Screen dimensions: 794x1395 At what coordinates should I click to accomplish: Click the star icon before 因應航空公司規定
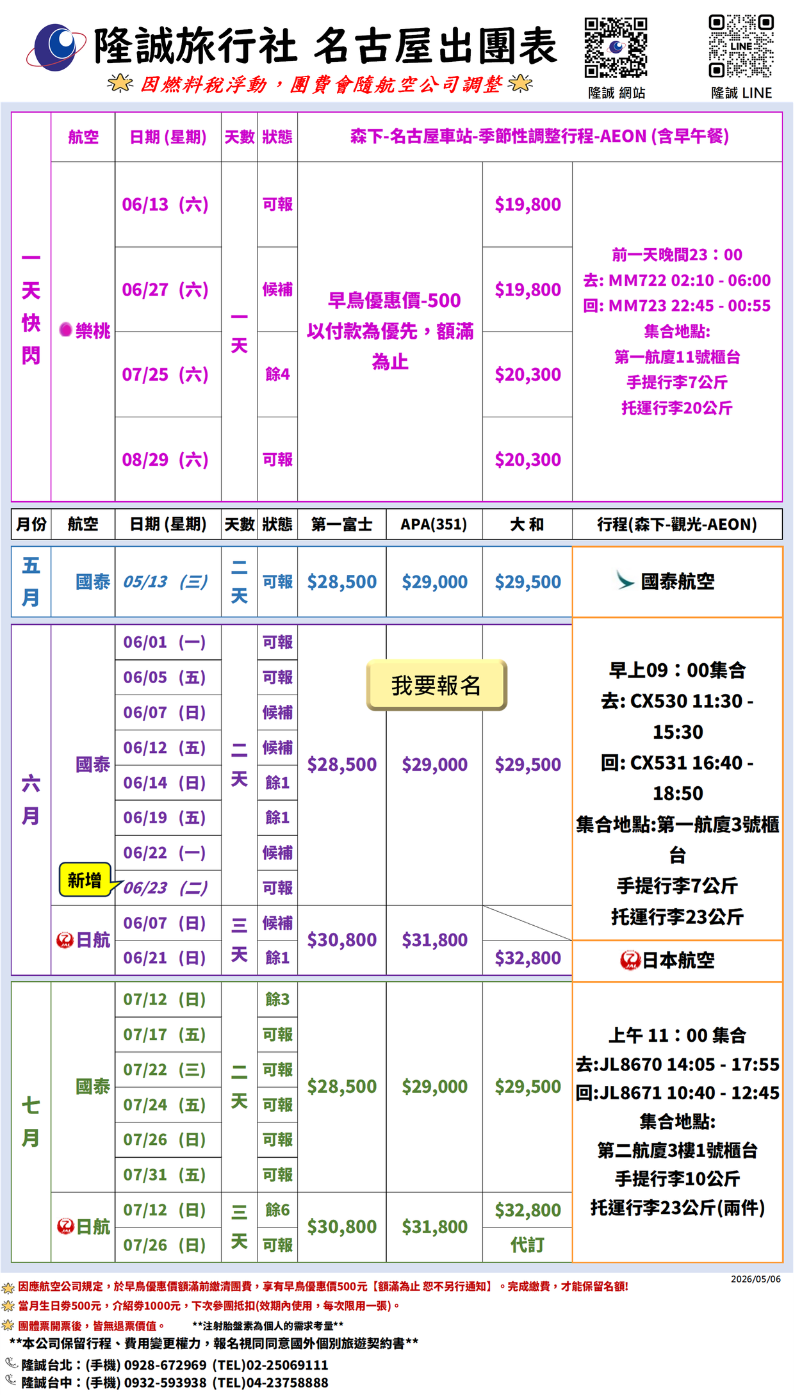click(8, 1287)
